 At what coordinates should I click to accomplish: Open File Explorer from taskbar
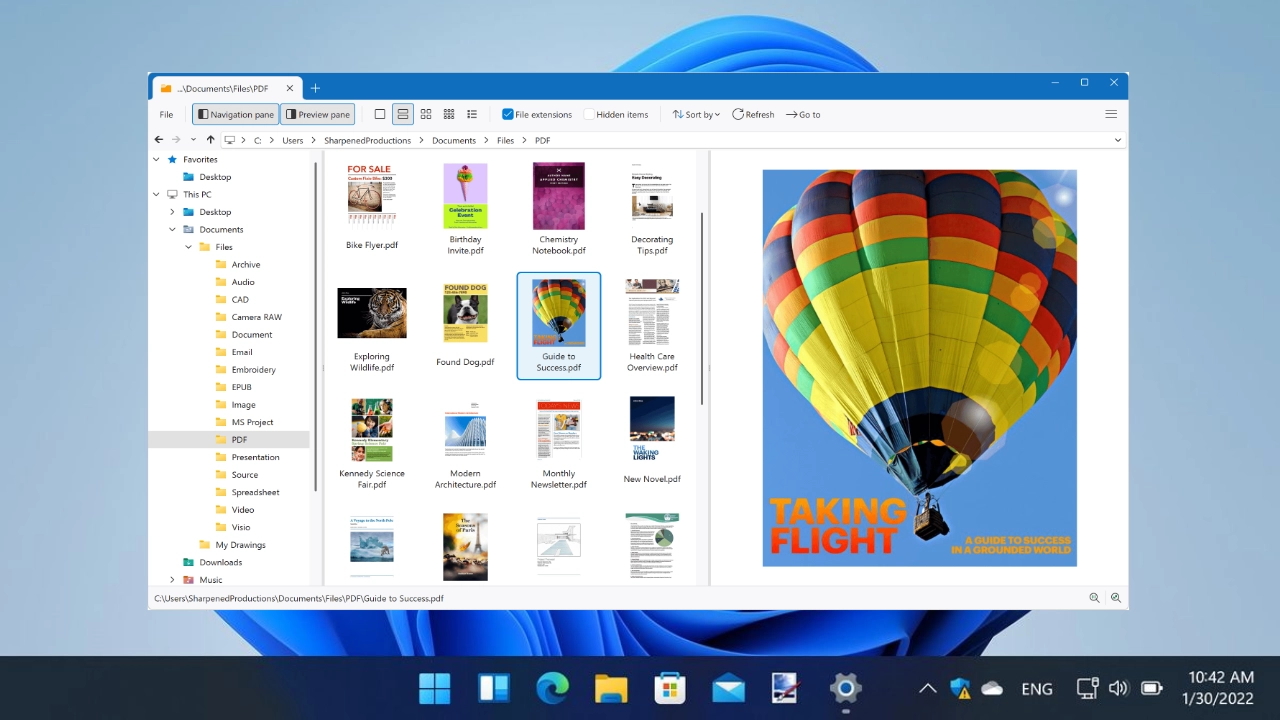[x=611, y=688]
